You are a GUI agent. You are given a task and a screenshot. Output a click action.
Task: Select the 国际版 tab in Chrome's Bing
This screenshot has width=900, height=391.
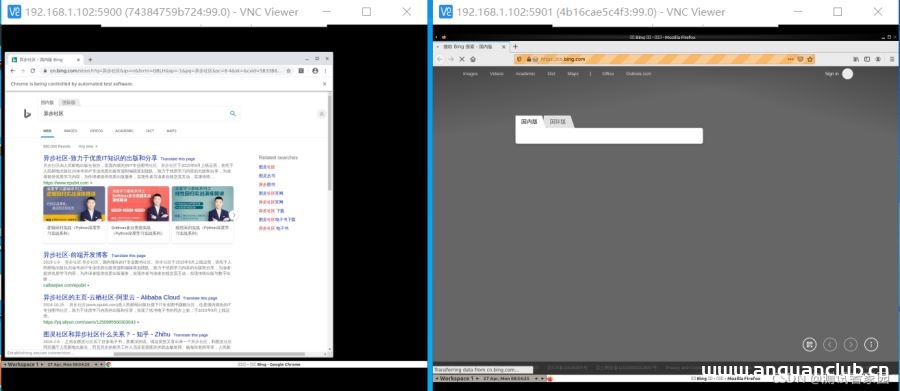click(x=69, y=102)
